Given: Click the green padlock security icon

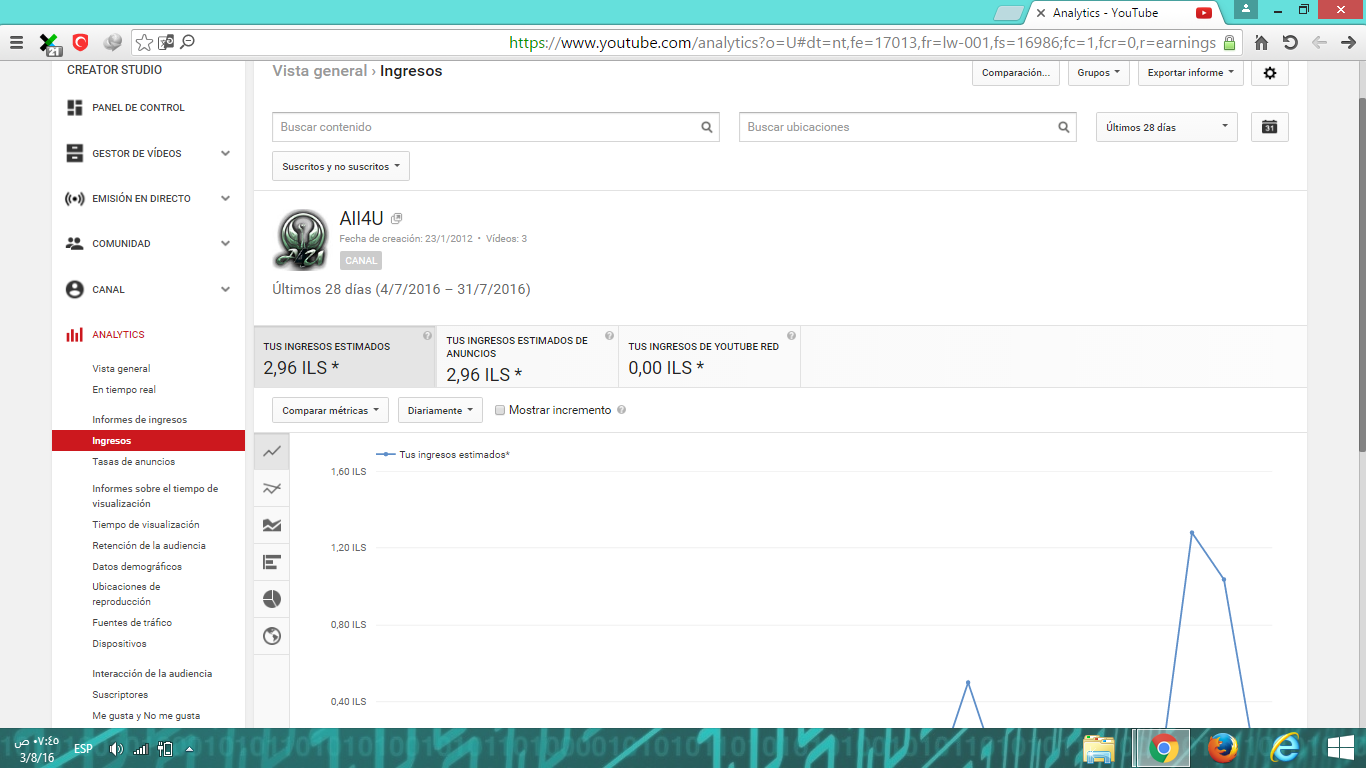Looking at the screenshot, I should [1229, 43].
